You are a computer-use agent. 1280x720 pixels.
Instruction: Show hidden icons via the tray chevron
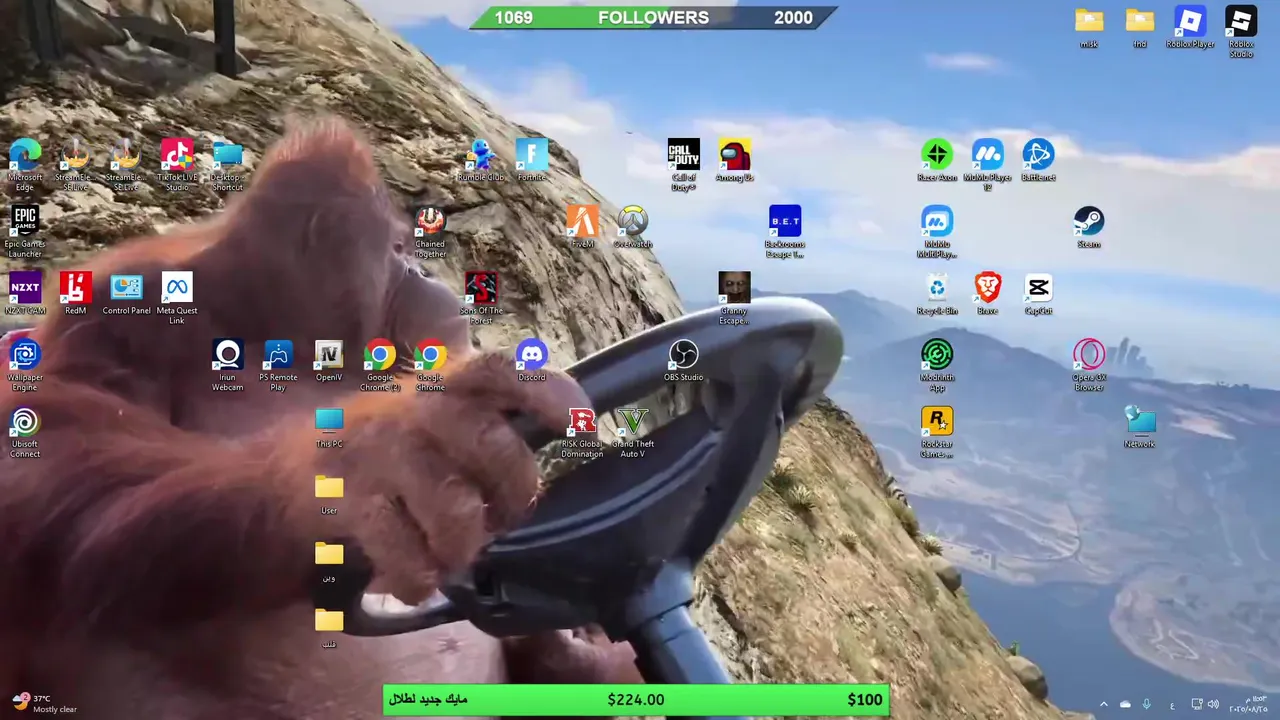coord(1103,704)
